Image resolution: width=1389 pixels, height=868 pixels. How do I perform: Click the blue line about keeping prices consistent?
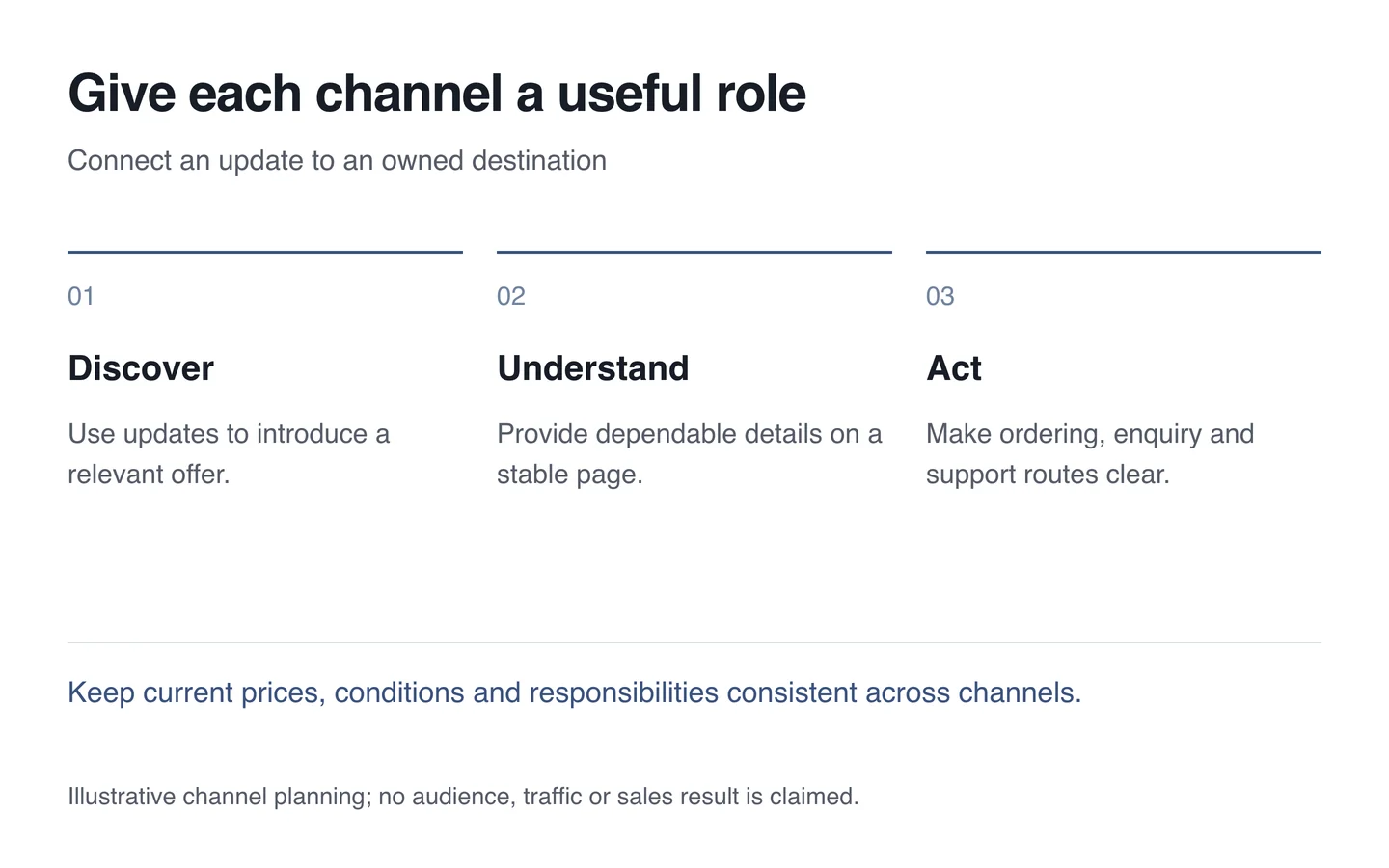tap(575, 692)
